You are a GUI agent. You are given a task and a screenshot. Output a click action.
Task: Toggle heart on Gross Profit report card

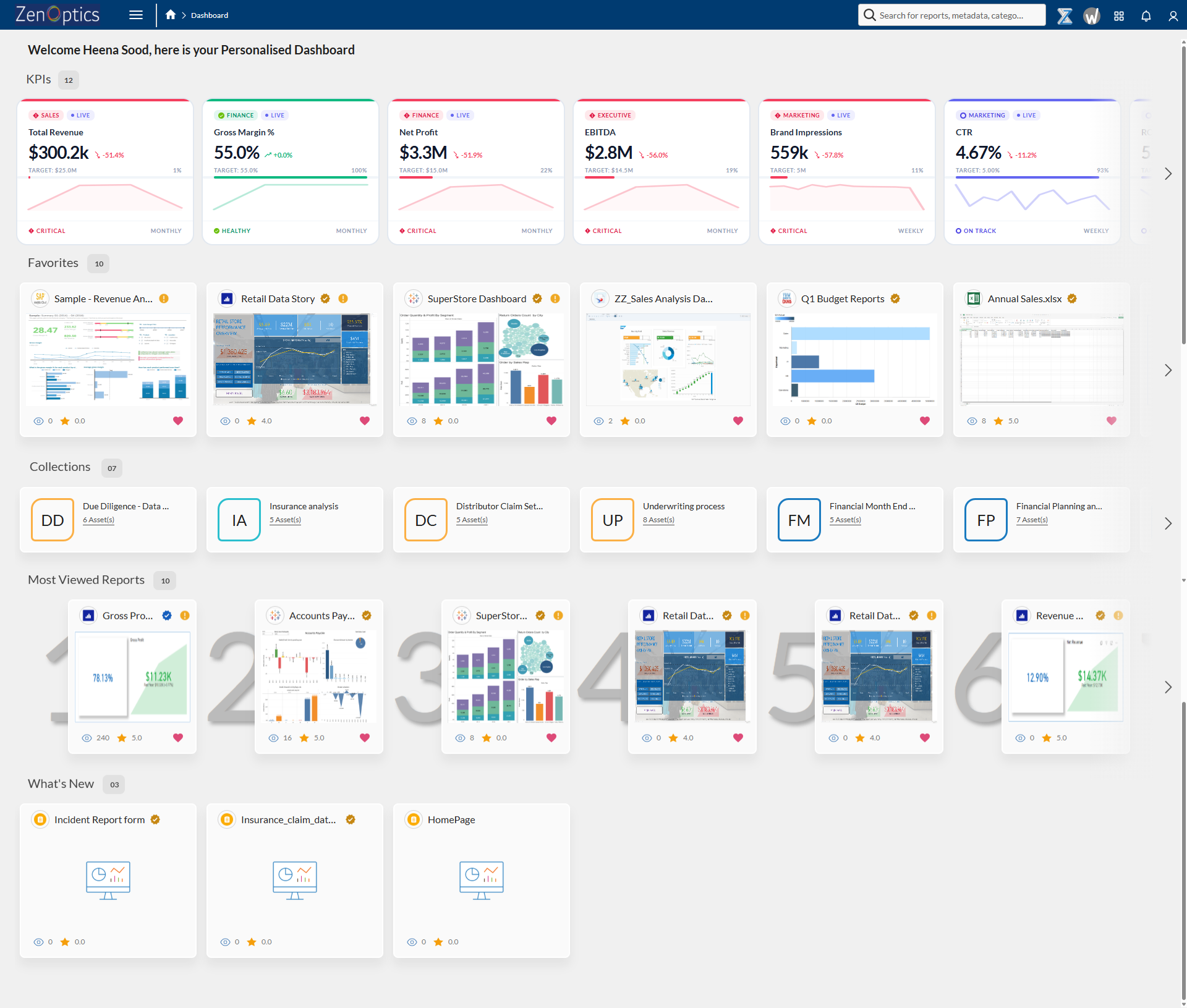tap(178, 737)
